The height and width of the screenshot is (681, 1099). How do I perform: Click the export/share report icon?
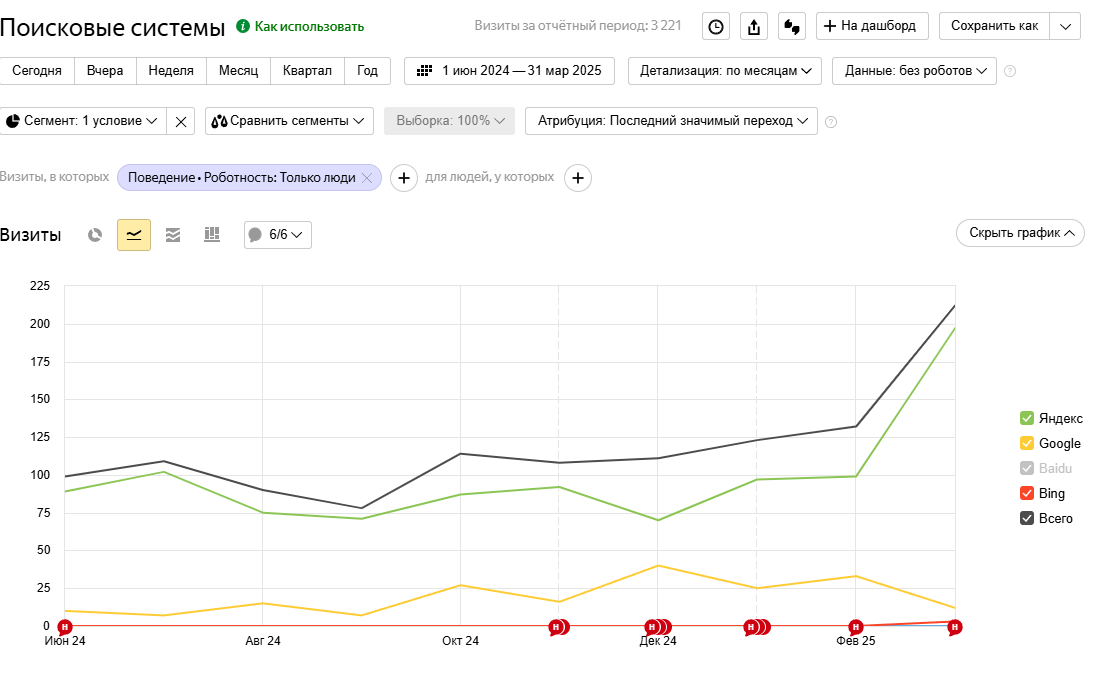(x=754, y=27)
